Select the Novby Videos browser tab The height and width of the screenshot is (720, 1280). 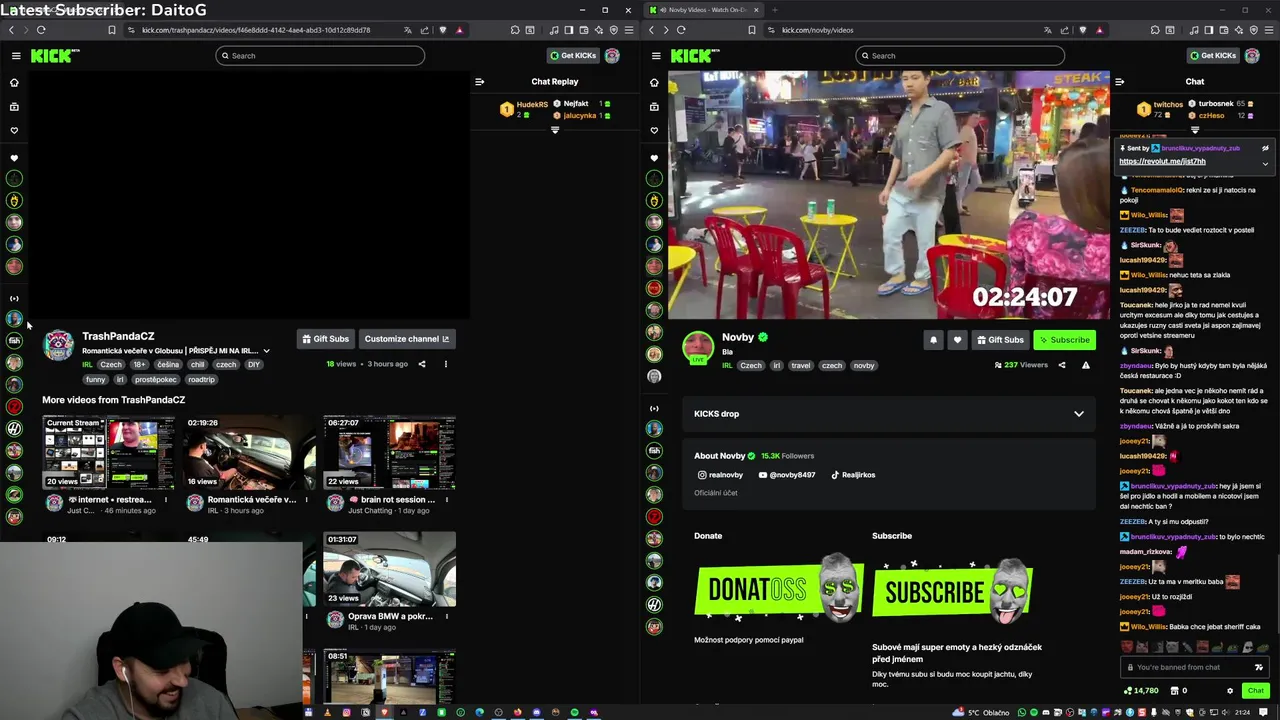tap(703, 10)
